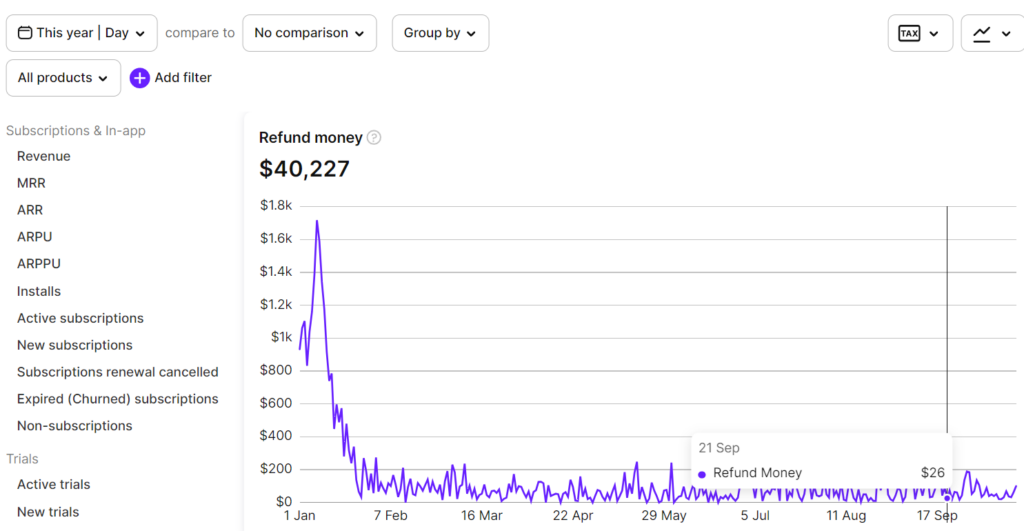Click the 21 Sep data point on chart
Viewport: 1024px width, 531px height.
click(x=947, y=497)
